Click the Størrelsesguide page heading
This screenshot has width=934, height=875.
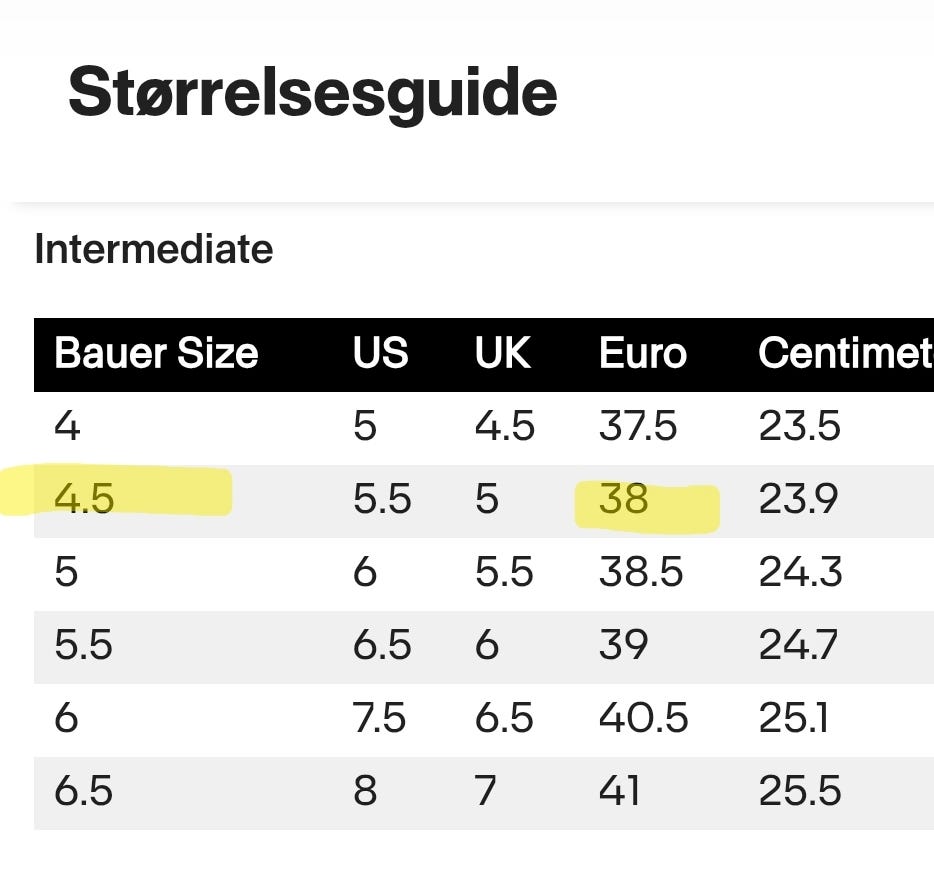[312, 94]
